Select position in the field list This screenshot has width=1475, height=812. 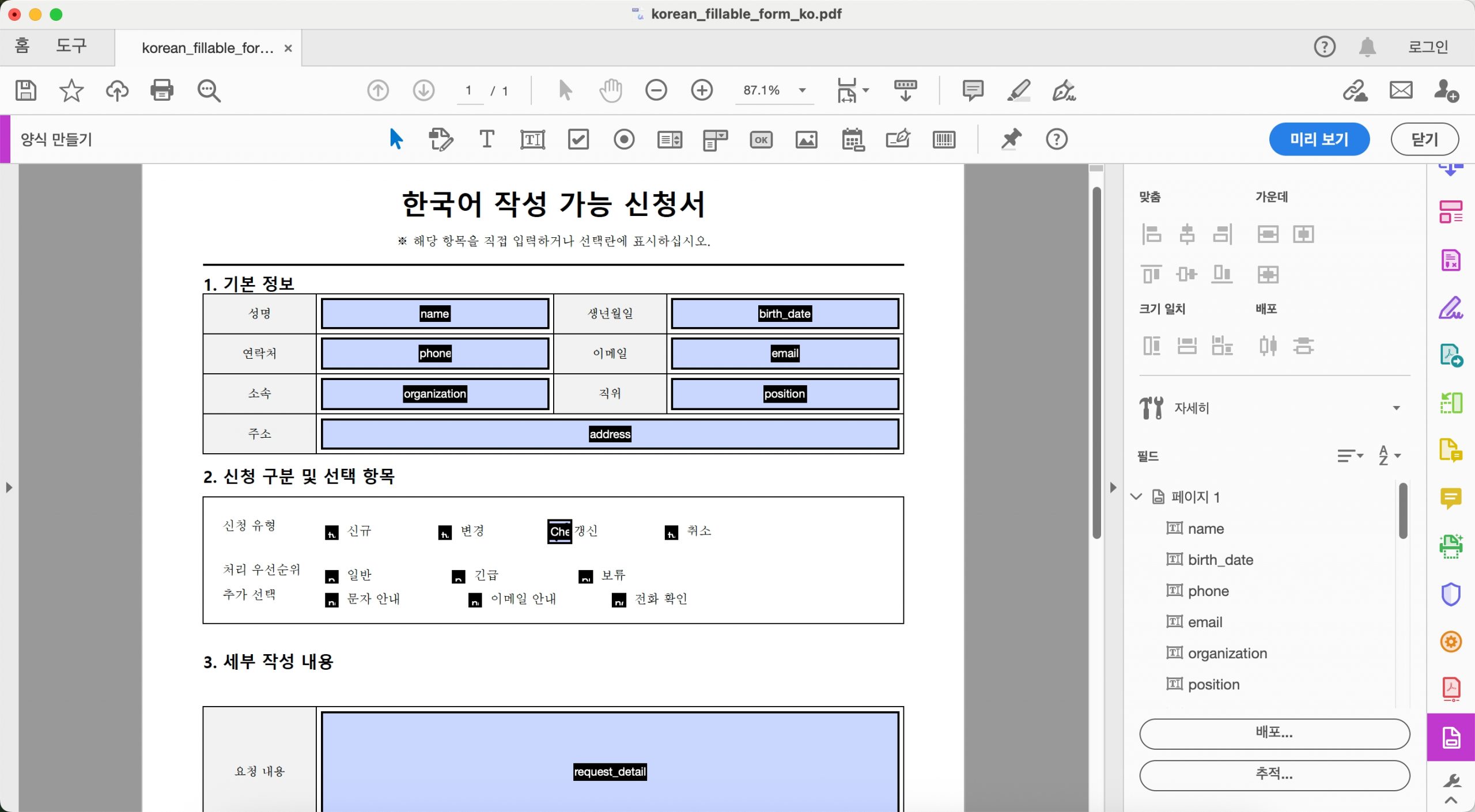1213,684
